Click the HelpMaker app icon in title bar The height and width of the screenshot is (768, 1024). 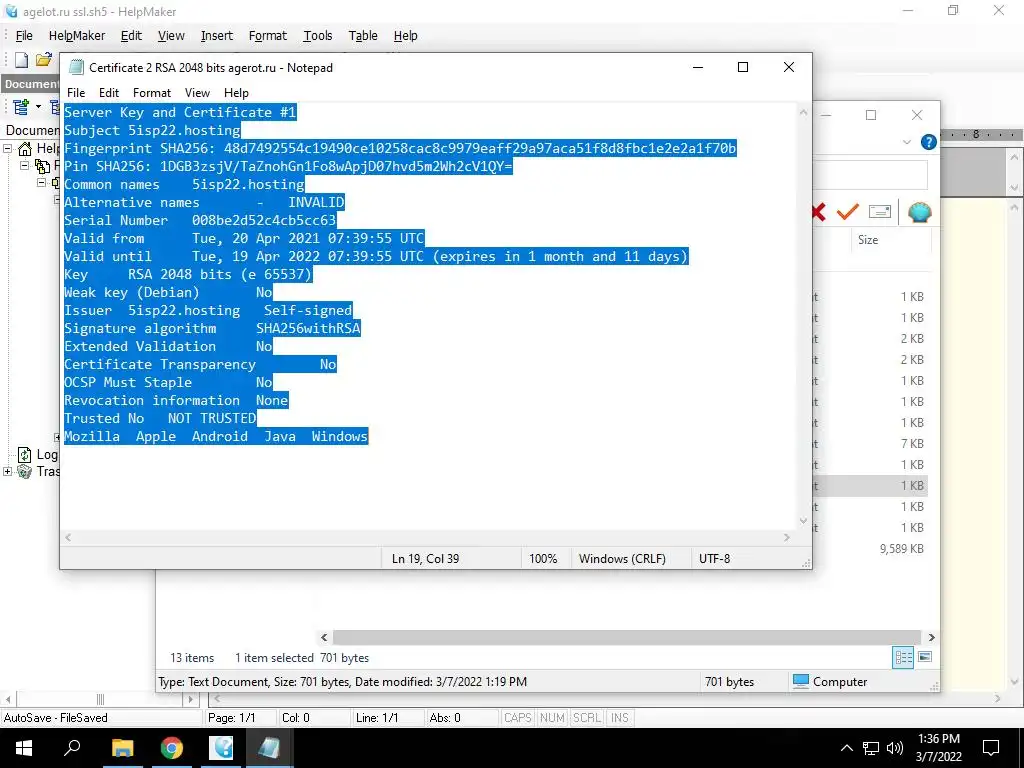pyautogui.click(x=10, y=11)
